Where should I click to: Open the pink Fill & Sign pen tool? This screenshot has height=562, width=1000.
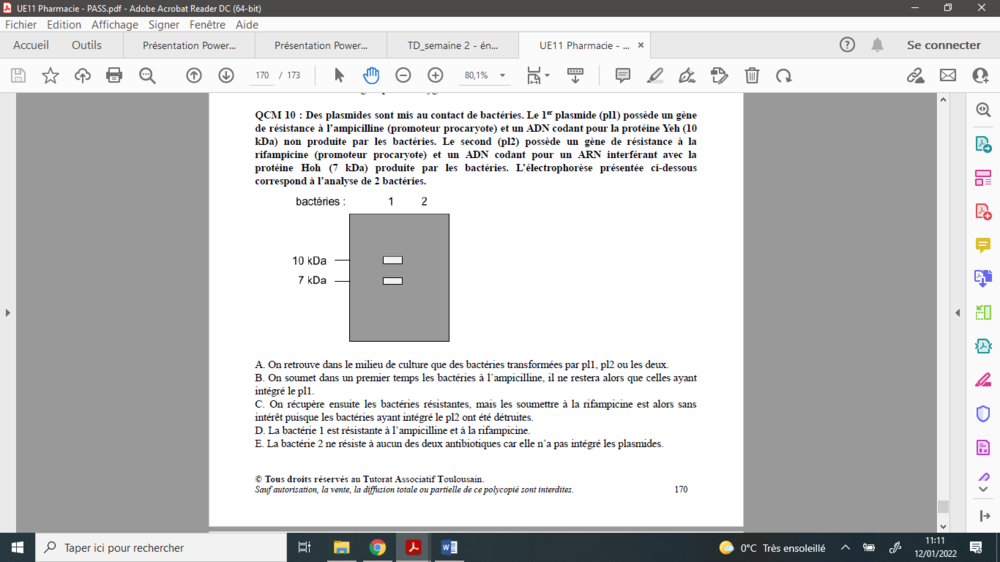983,380
